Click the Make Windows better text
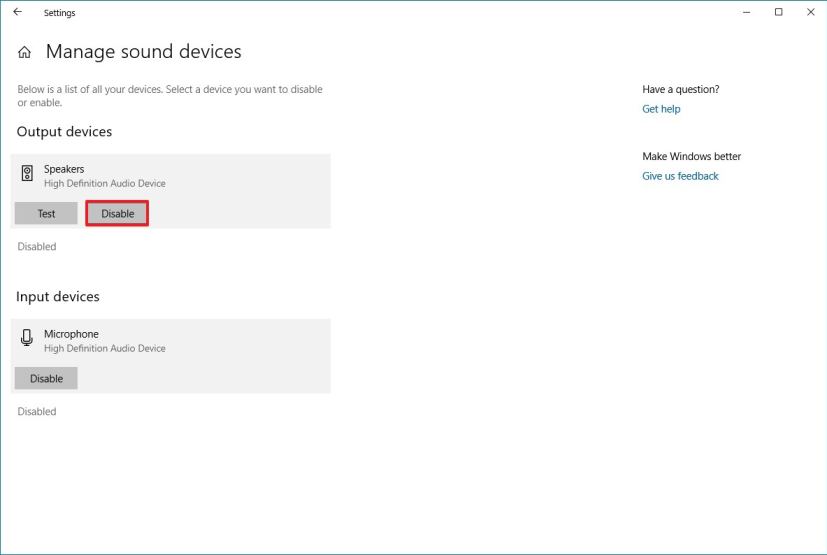 click(x=691, y=156)
